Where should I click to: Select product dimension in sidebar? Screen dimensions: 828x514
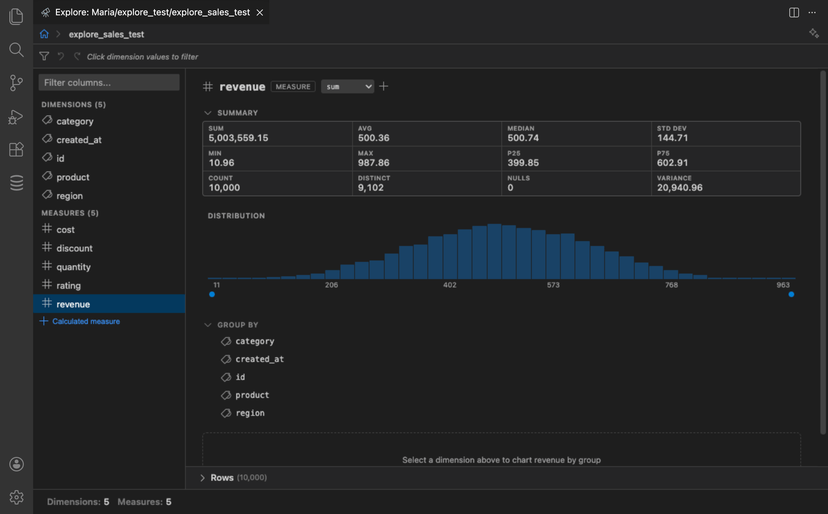click(109, 177)
